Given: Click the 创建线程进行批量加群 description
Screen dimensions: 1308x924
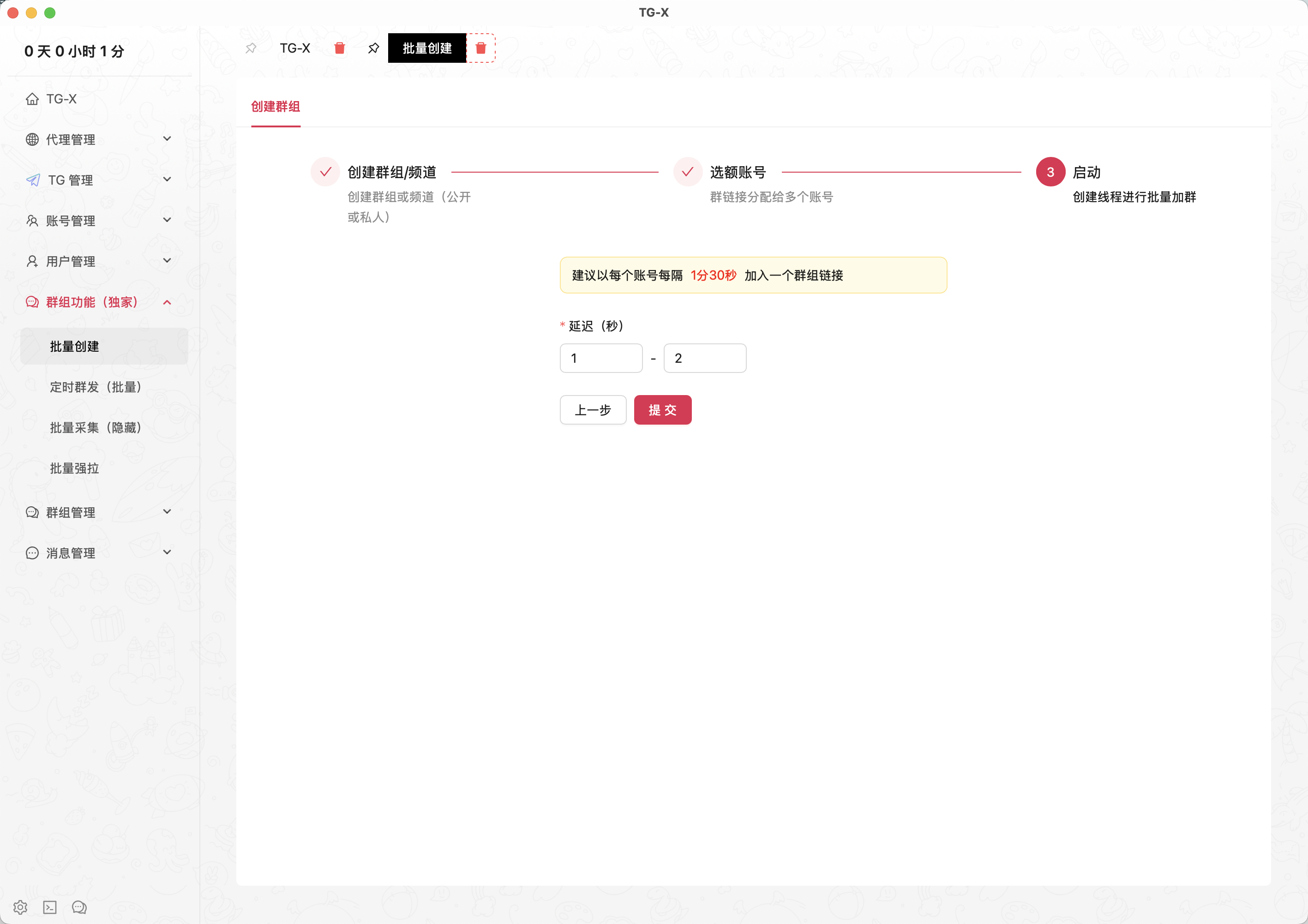Looking at the screenshot, I should pyautogui.click(x=1134, y=197).
